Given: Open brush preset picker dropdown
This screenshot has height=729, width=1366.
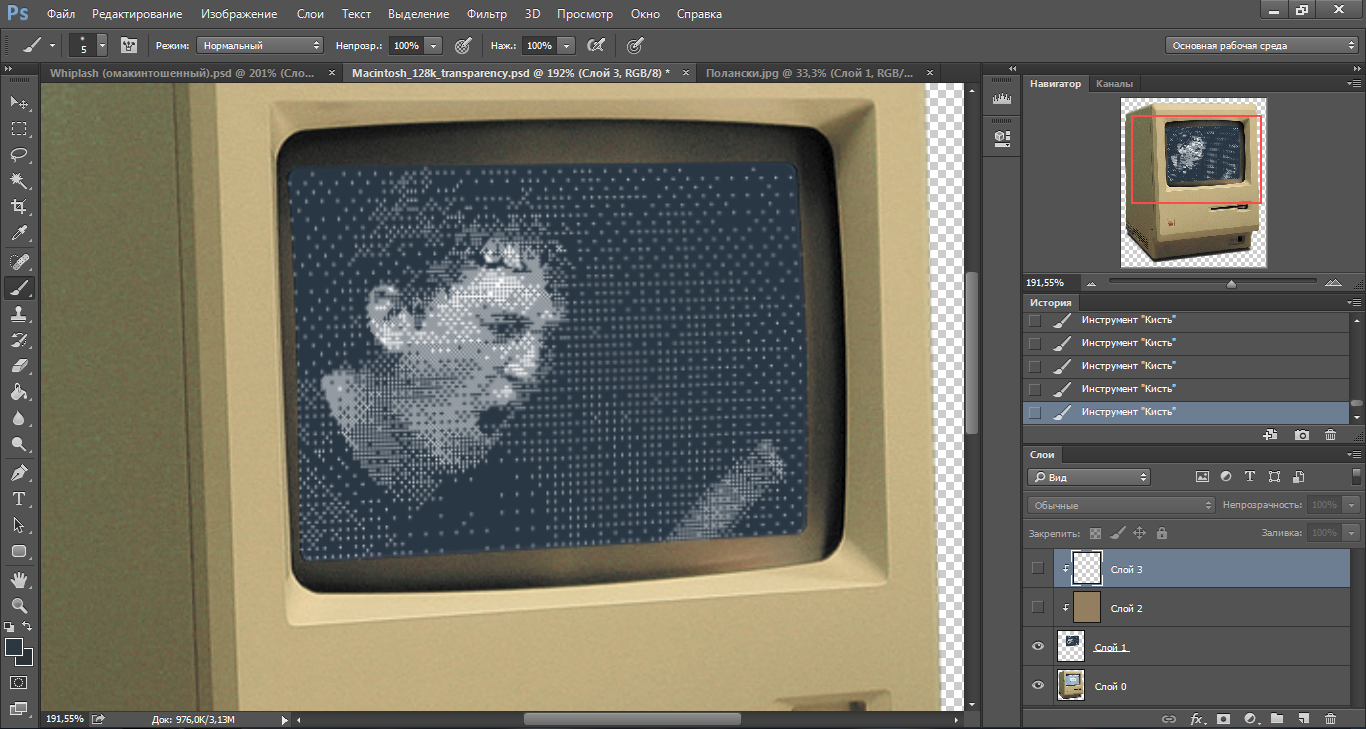Looking at the screenshot, I should (x=102, y=45).
